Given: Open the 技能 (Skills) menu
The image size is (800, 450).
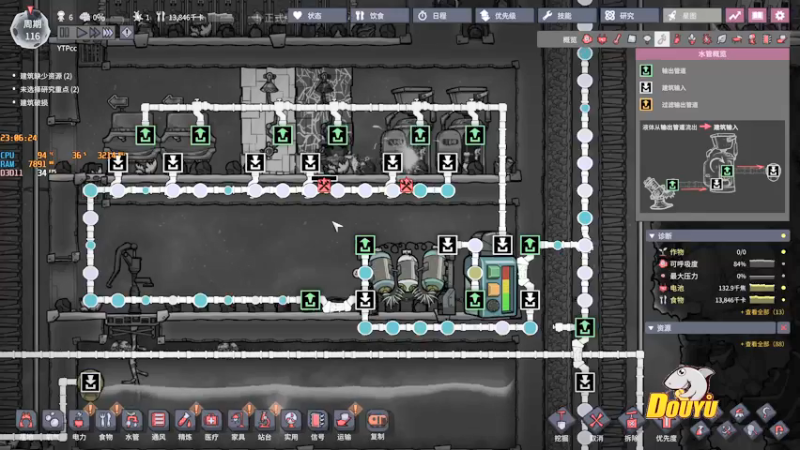Looking at the screenshot, I should [567, 16].
